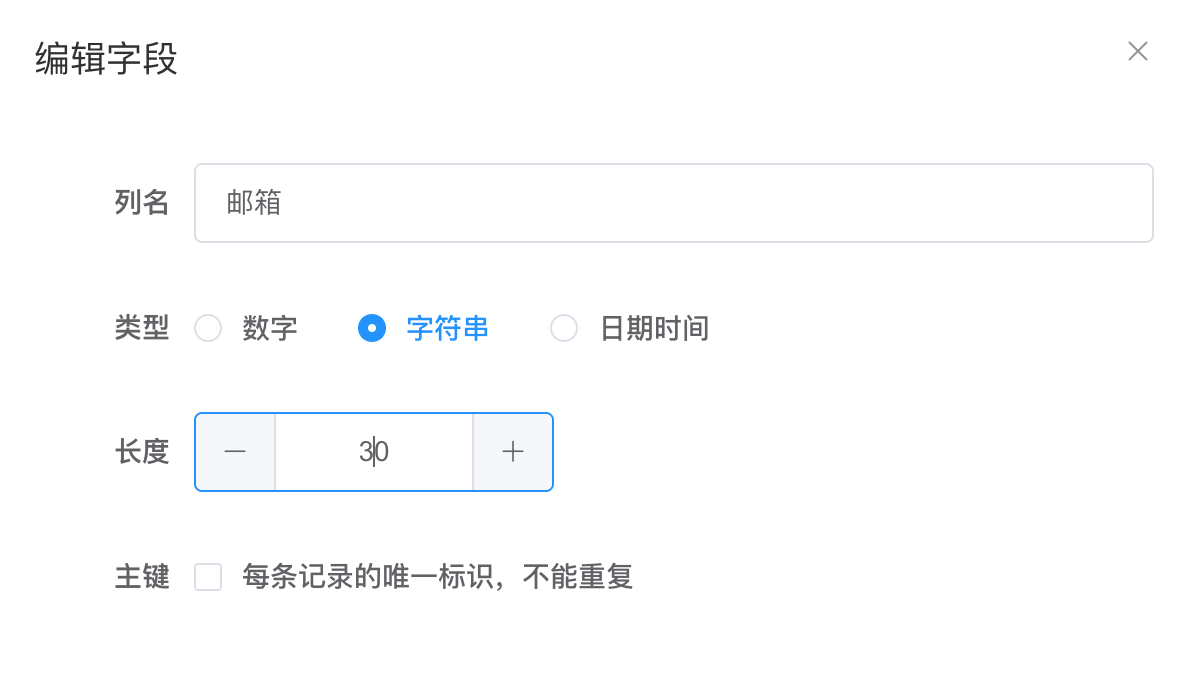The width and height of the screenshot is (1190, 696).
Task: Click the 编辑字段 dialog title
Action: click(106, 58)
